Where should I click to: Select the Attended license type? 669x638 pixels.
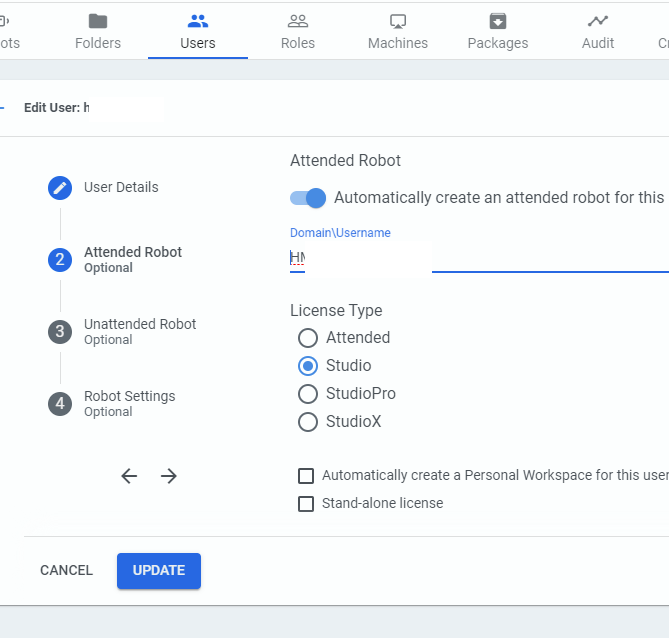(x=308, y=338)
